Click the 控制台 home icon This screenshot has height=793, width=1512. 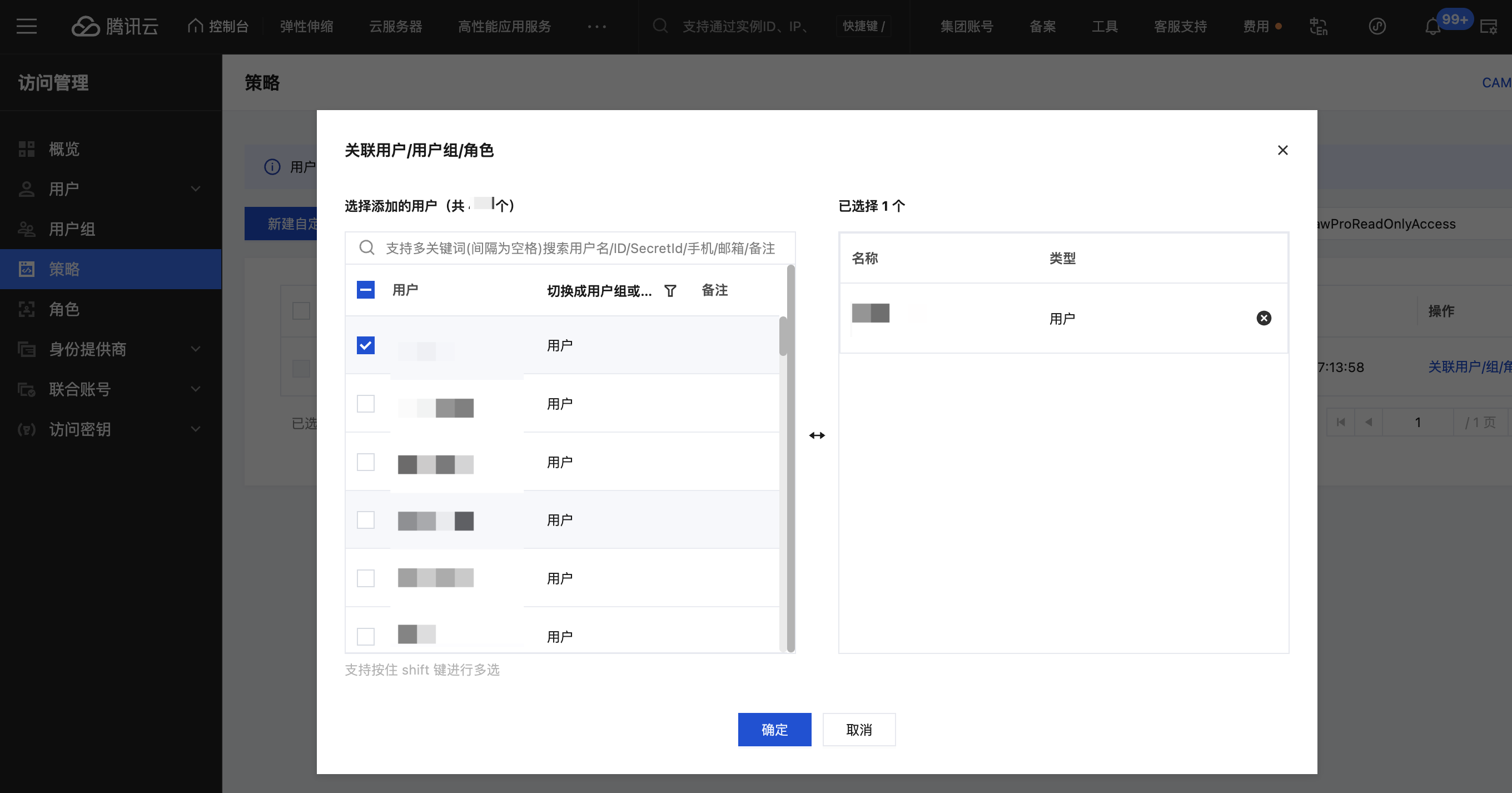(196, 26)
